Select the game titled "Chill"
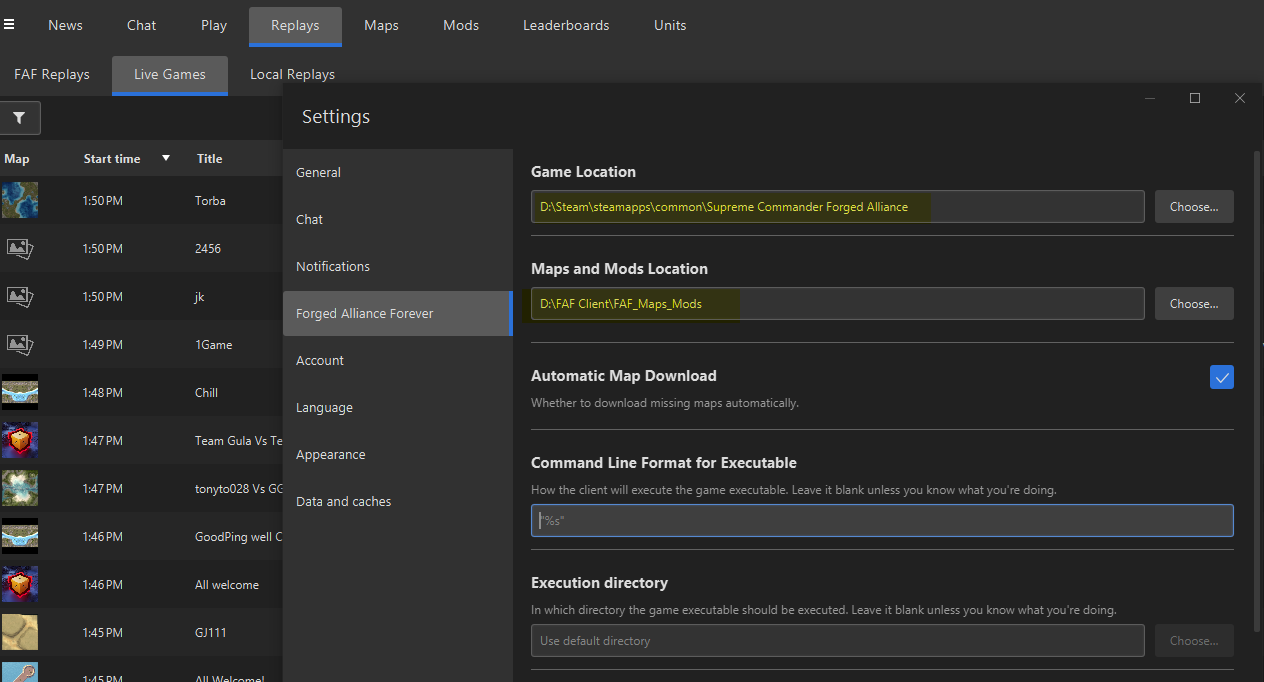Image resolution: width=1264 pixels, height=682 pixels. pos(206,393)
